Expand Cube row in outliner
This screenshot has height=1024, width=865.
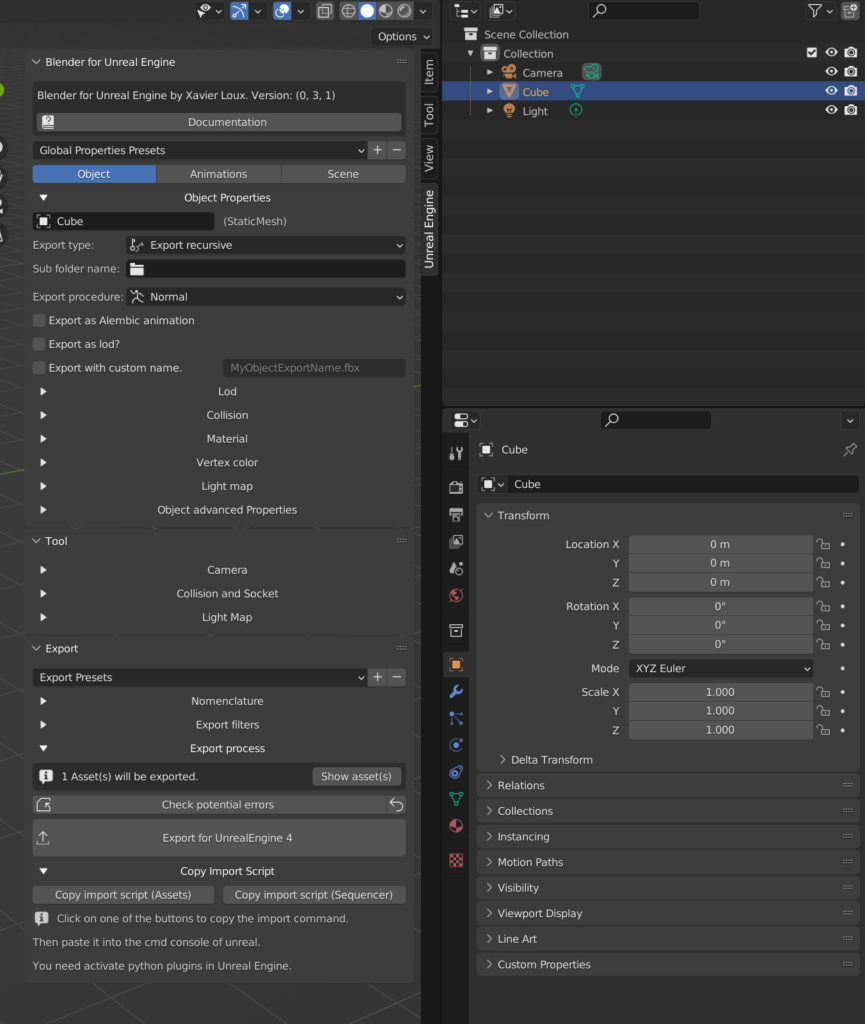pyautogui.click(x=490, y=91)
